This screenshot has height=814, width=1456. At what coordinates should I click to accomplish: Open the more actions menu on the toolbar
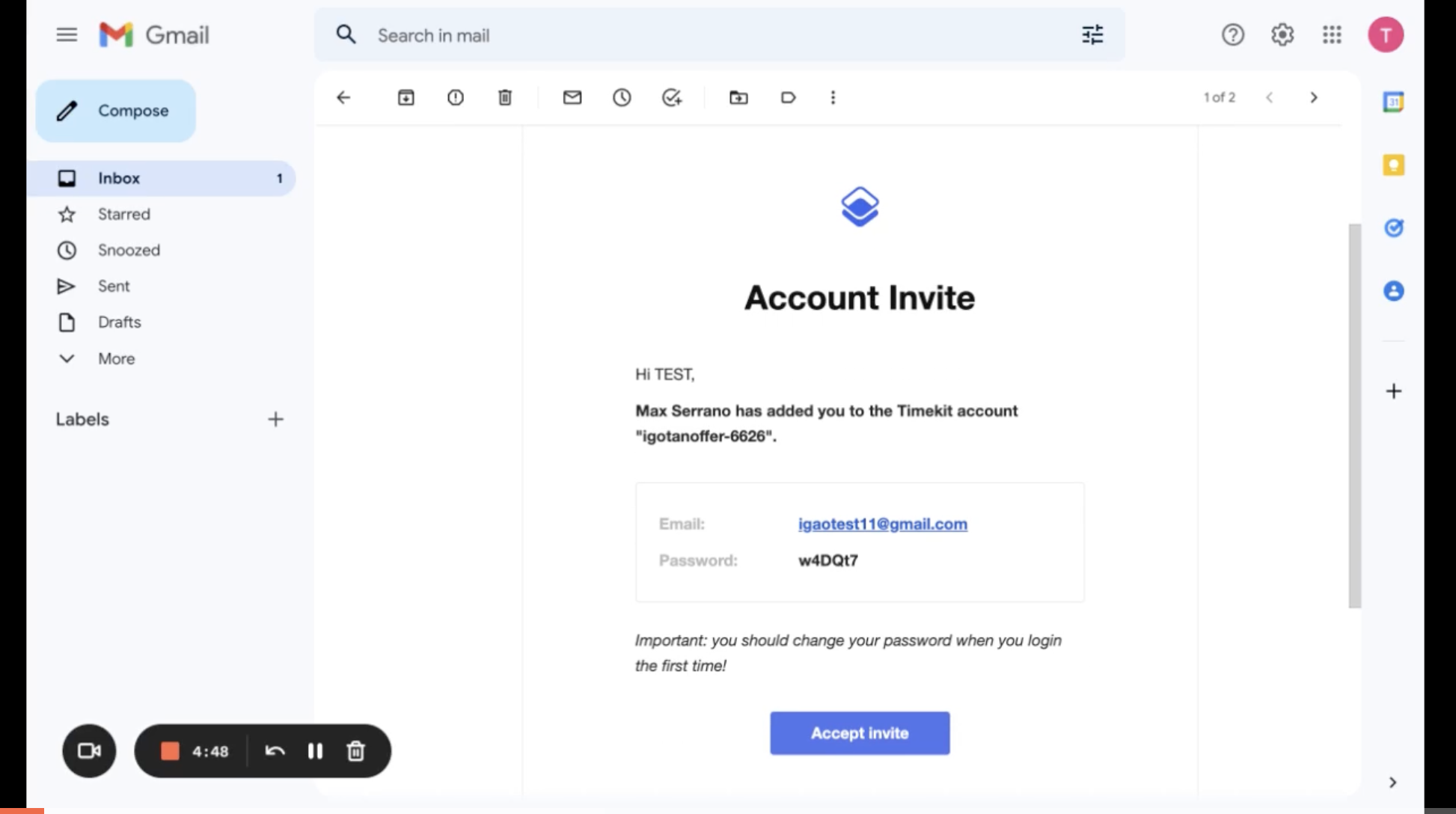[832, 97]
